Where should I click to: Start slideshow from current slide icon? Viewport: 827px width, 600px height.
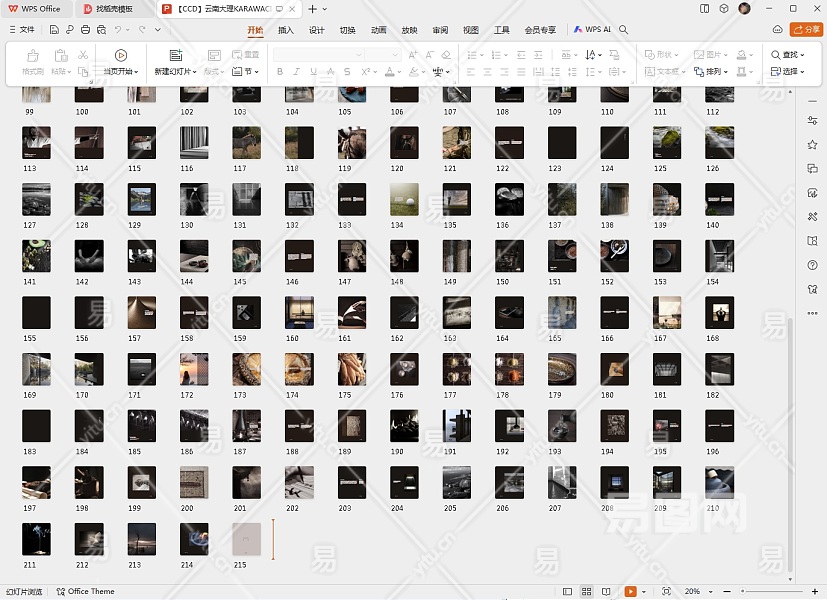click(120, 56)
